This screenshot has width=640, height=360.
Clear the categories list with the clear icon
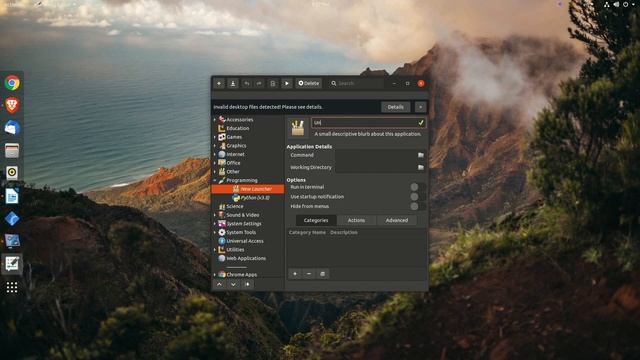click(322, 273)
